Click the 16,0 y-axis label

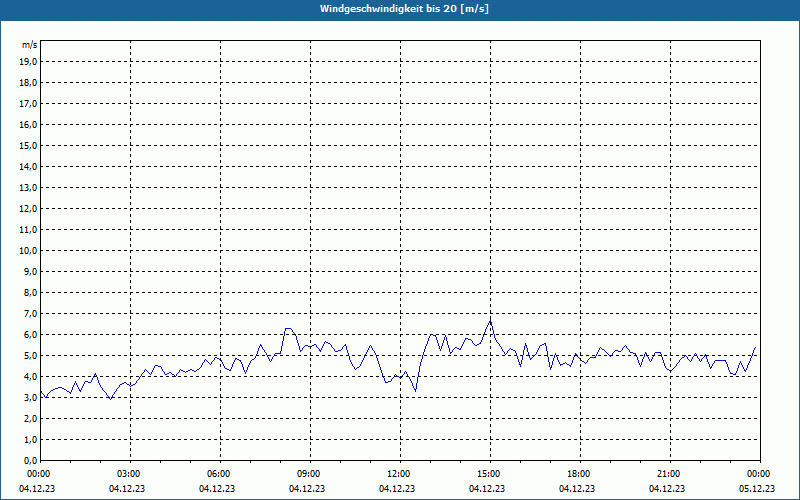(x=28, y=124)
